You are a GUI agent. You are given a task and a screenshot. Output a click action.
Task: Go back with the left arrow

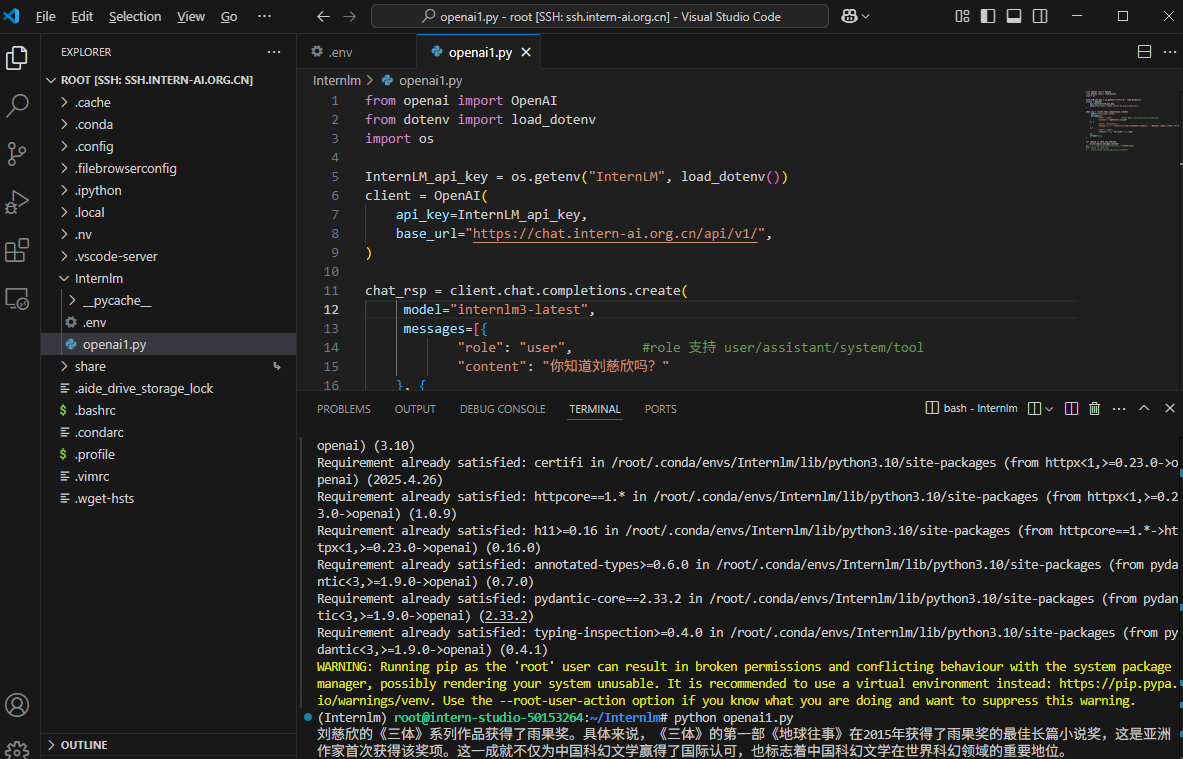[324, 16]
